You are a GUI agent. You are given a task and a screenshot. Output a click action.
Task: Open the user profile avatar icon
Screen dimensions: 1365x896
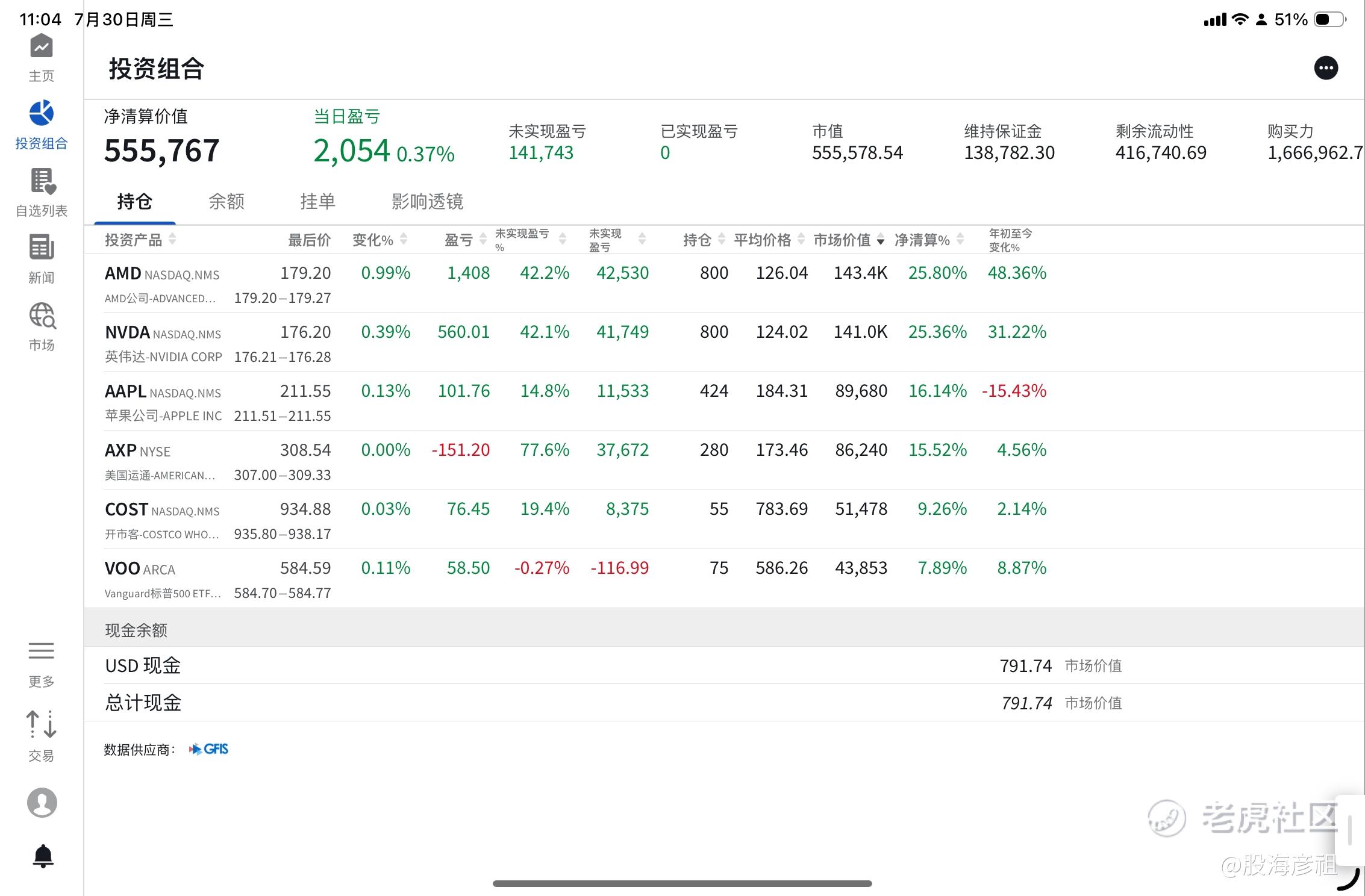pyautogui.click(x=42, y=803)
